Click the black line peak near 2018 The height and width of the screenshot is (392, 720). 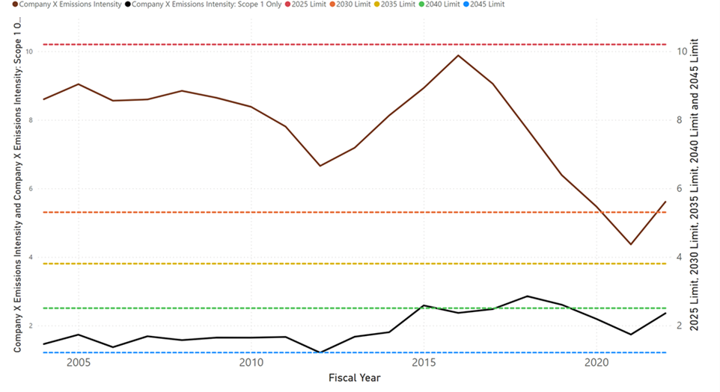(527, 296)
